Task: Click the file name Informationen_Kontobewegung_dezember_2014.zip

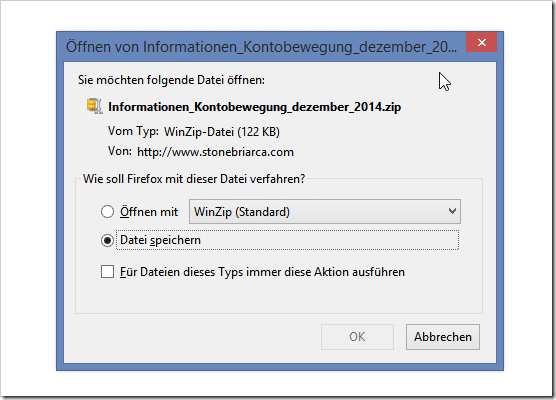Action: point(255,107)
